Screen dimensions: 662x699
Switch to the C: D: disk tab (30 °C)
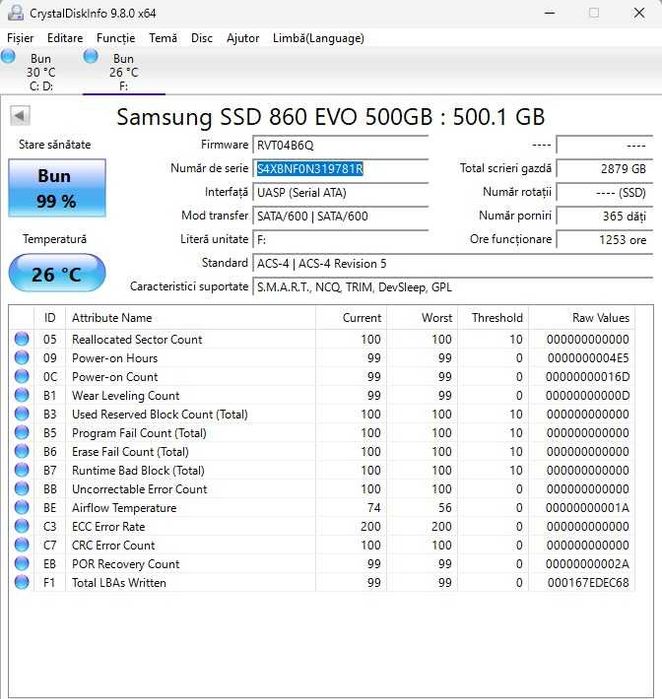41,72
